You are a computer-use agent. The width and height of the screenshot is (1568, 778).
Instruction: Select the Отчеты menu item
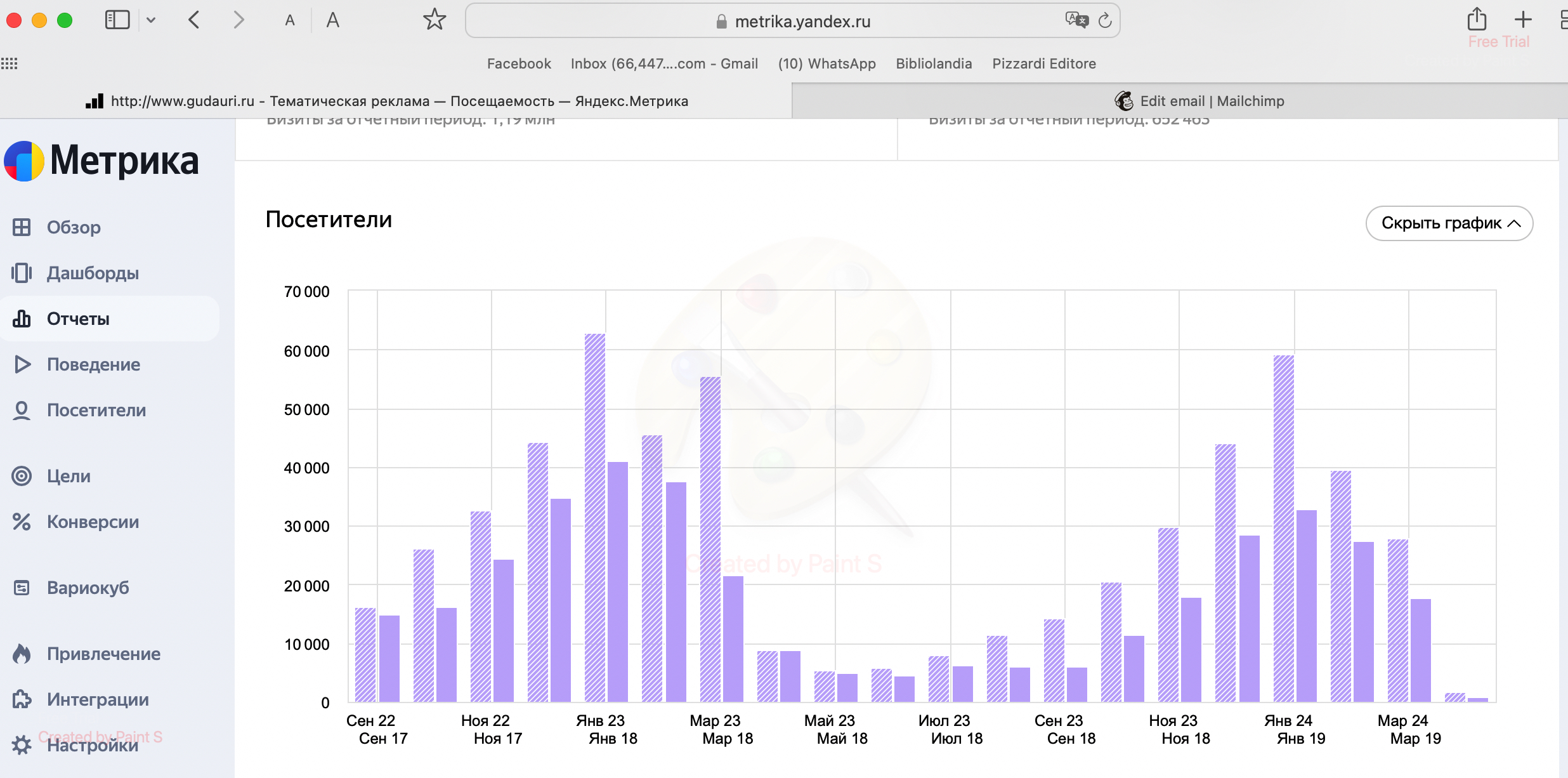click(x=78, y=319)
